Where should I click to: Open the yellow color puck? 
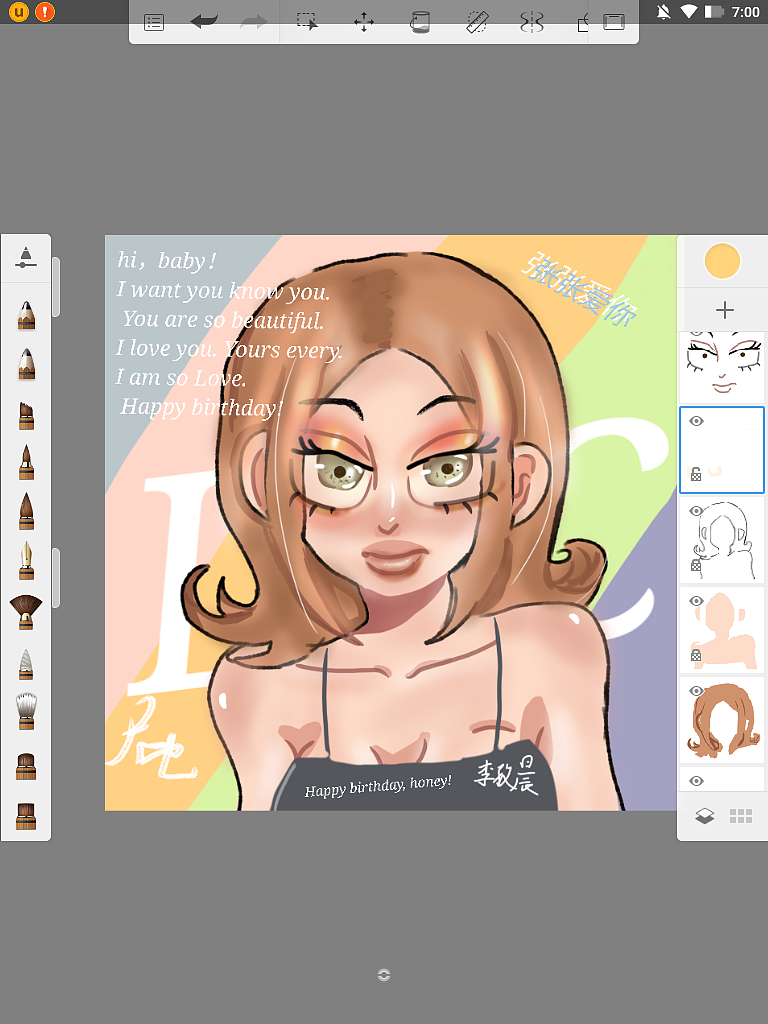pos(722,261)
